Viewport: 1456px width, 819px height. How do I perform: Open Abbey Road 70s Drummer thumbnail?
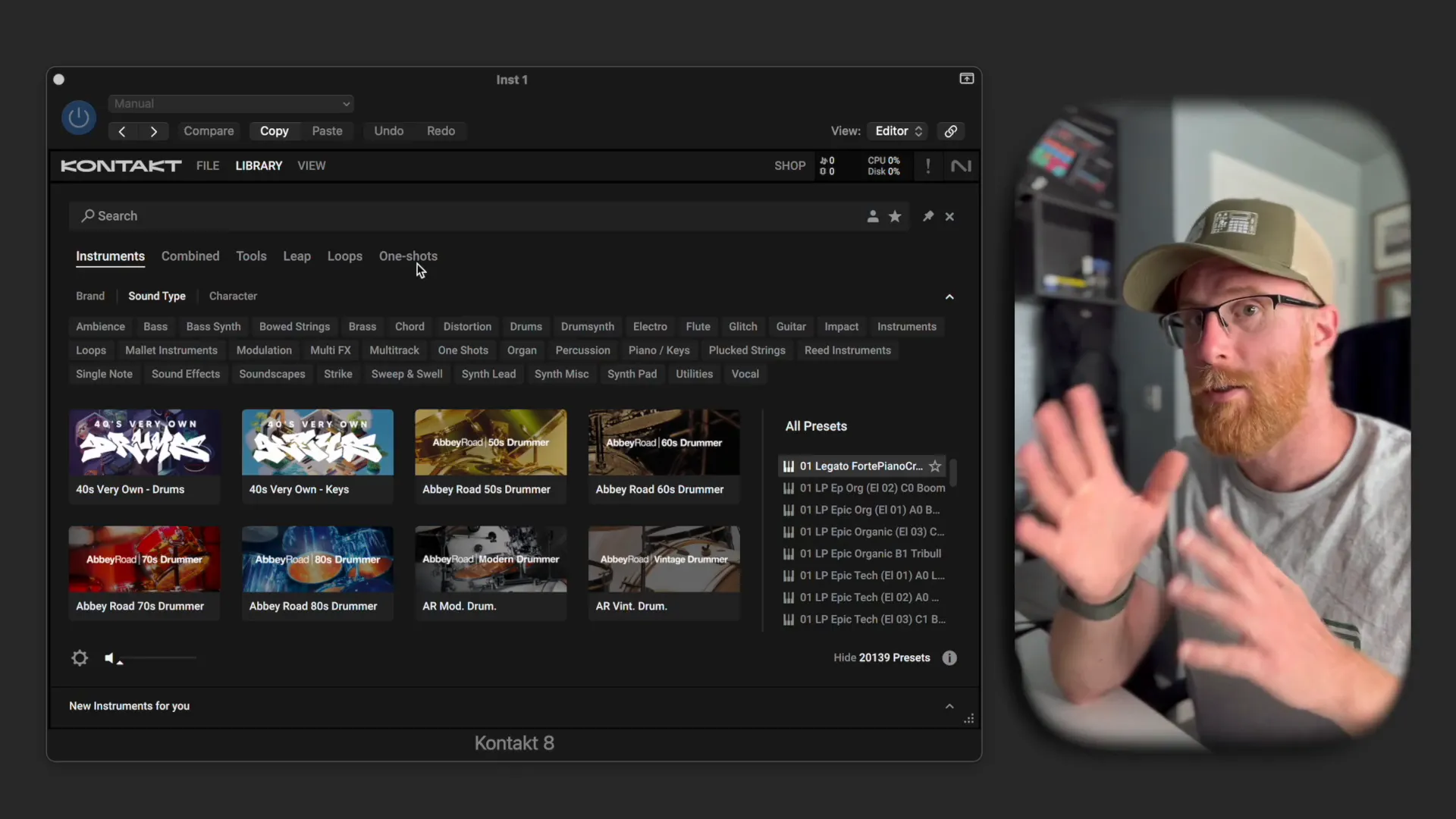[144, 573]
